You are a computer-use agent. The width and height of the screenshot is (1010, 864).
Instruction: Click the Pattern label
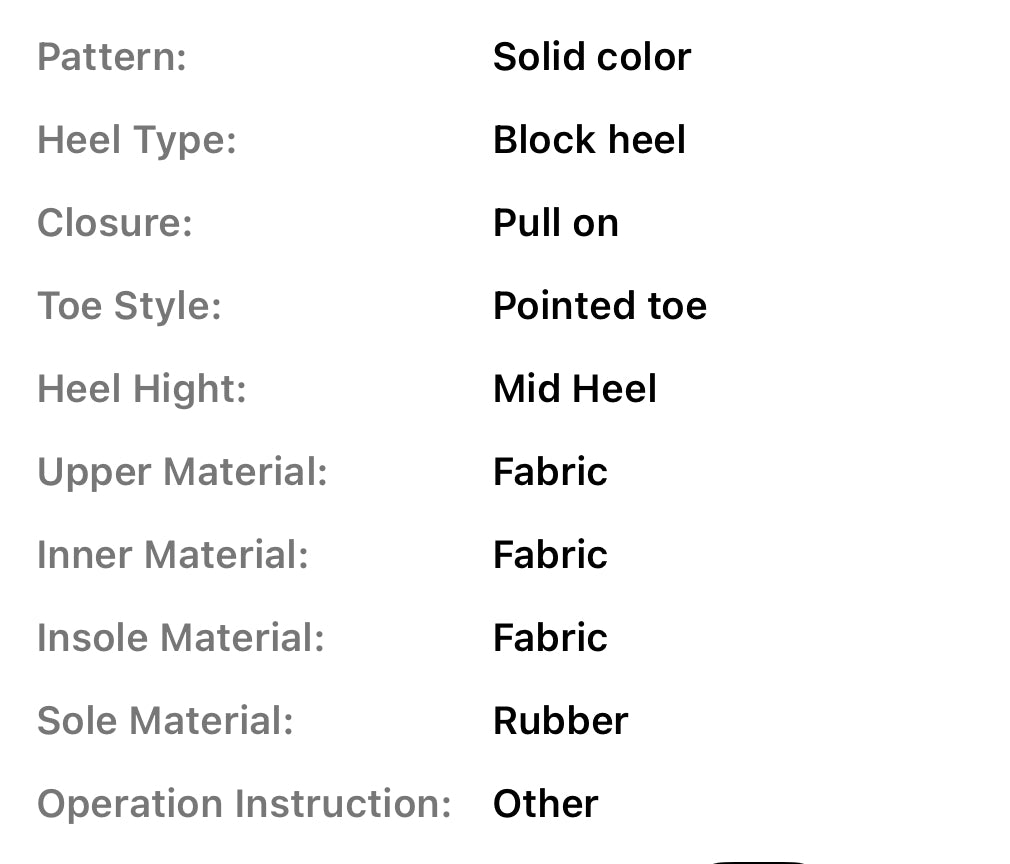112,57
